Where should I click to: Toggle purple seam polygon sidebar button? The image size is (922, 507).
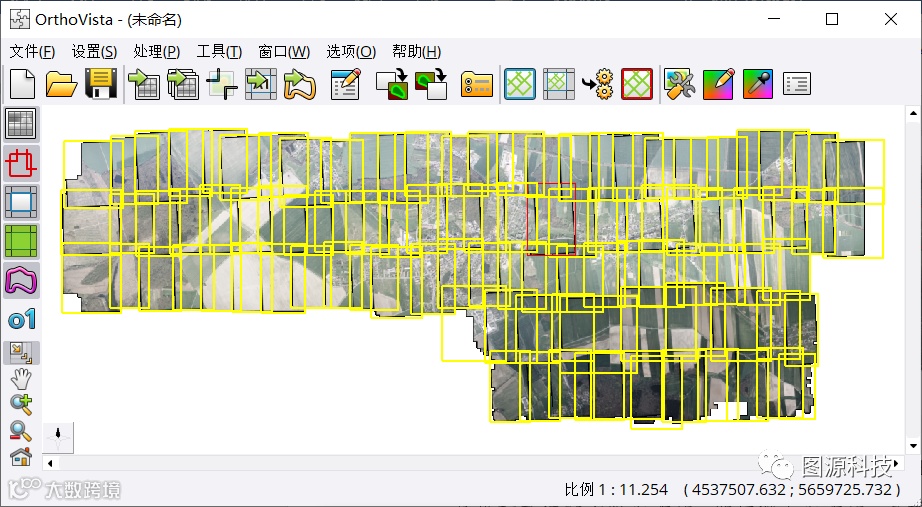tap(21, 281)
